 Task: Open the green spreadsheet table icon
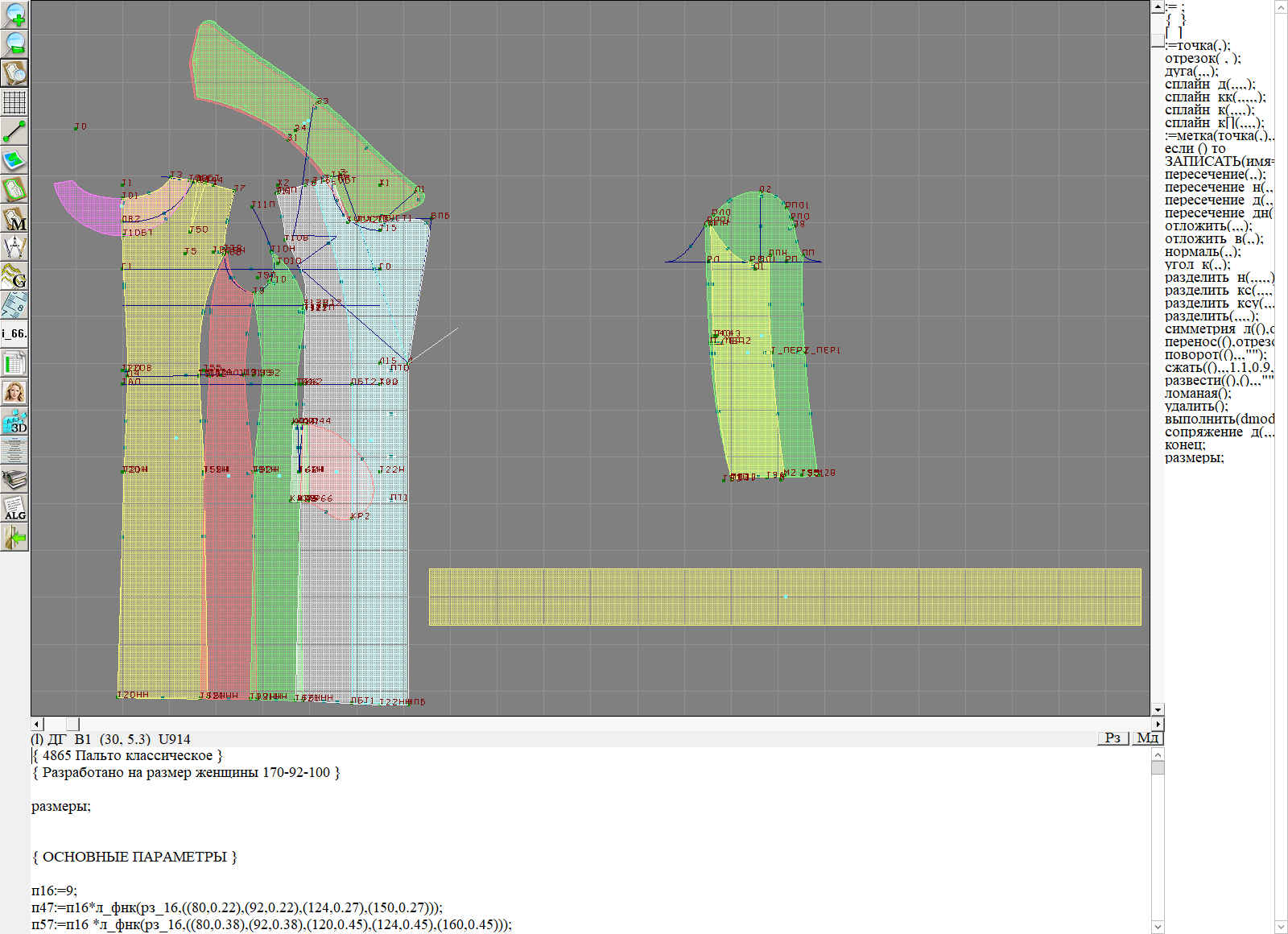pos(15,363)
